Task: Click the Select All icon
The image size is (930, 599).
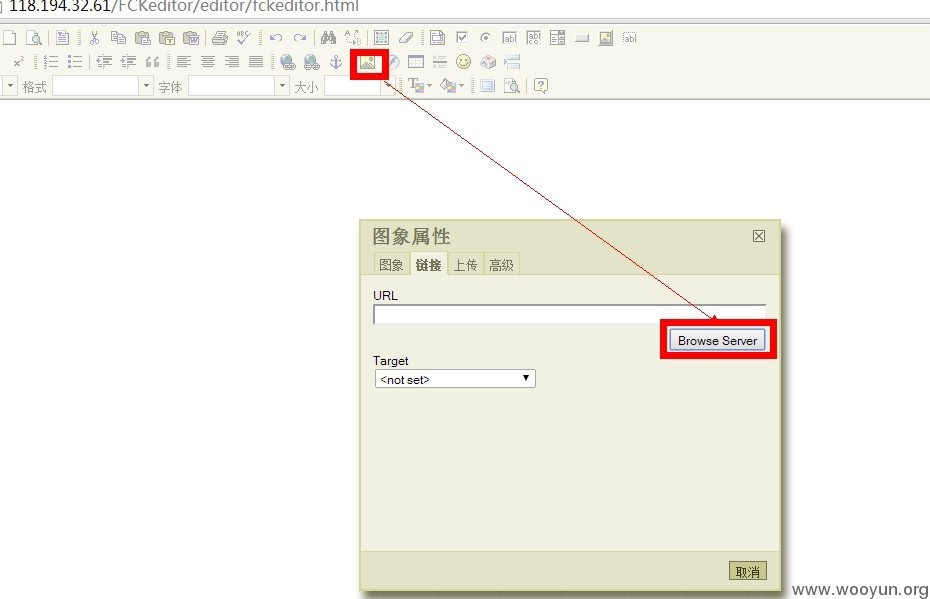Action: [381, 38]
